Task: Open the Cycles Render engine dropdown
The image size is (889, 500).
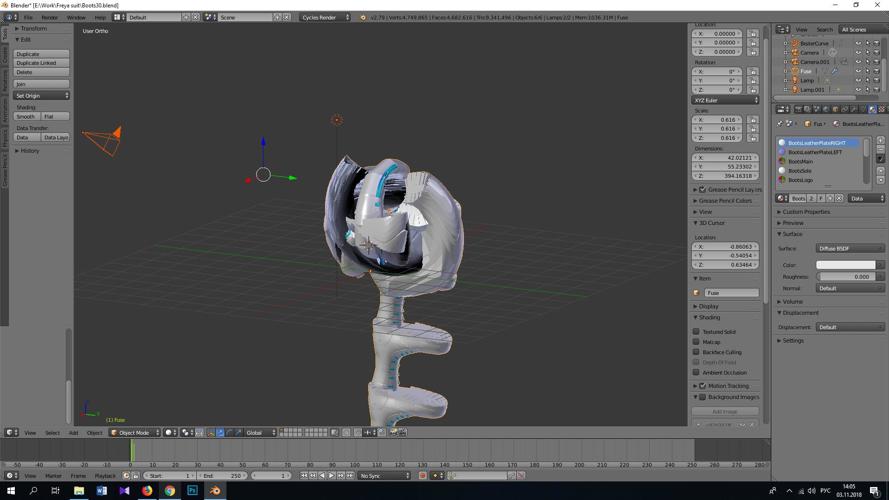Action: pyautogui.click(x=326, y=17)
